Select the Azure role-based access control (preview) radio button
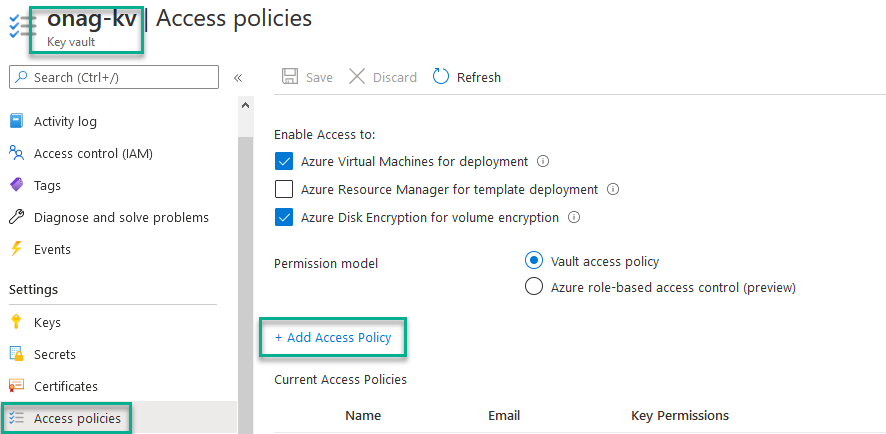Viewport: 886px width, 434px height. coord(533,287)
